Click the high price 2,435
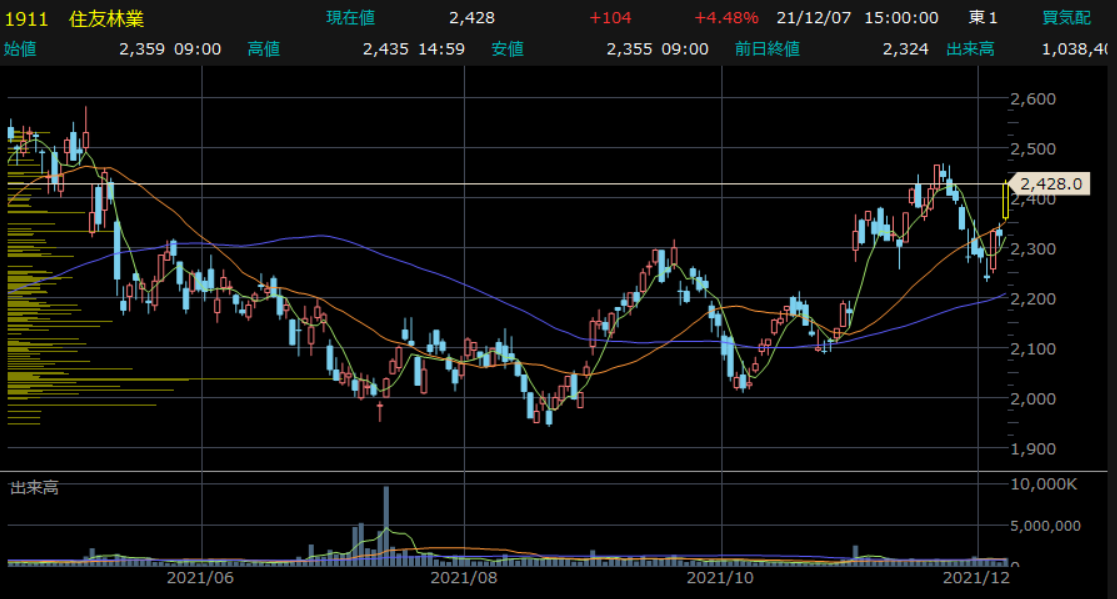 point(385,49)
